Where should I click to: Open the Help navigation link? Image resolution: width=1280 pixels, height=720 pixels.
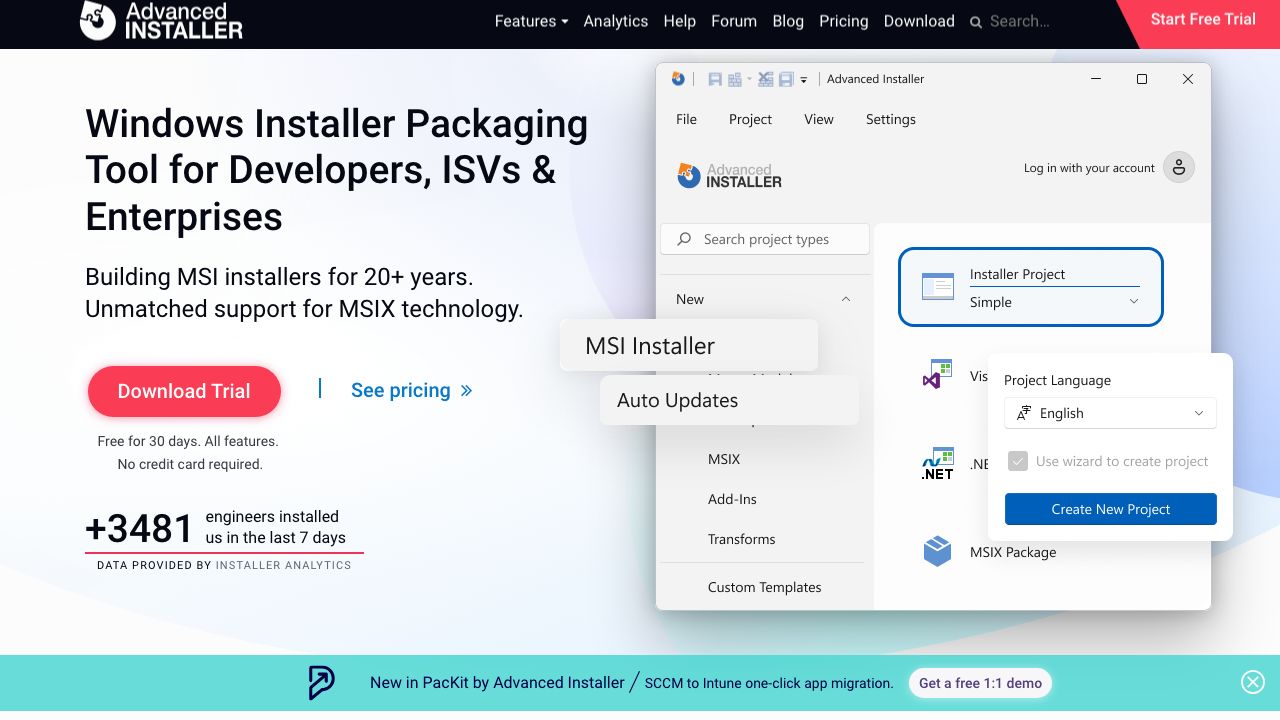[680, 21]
